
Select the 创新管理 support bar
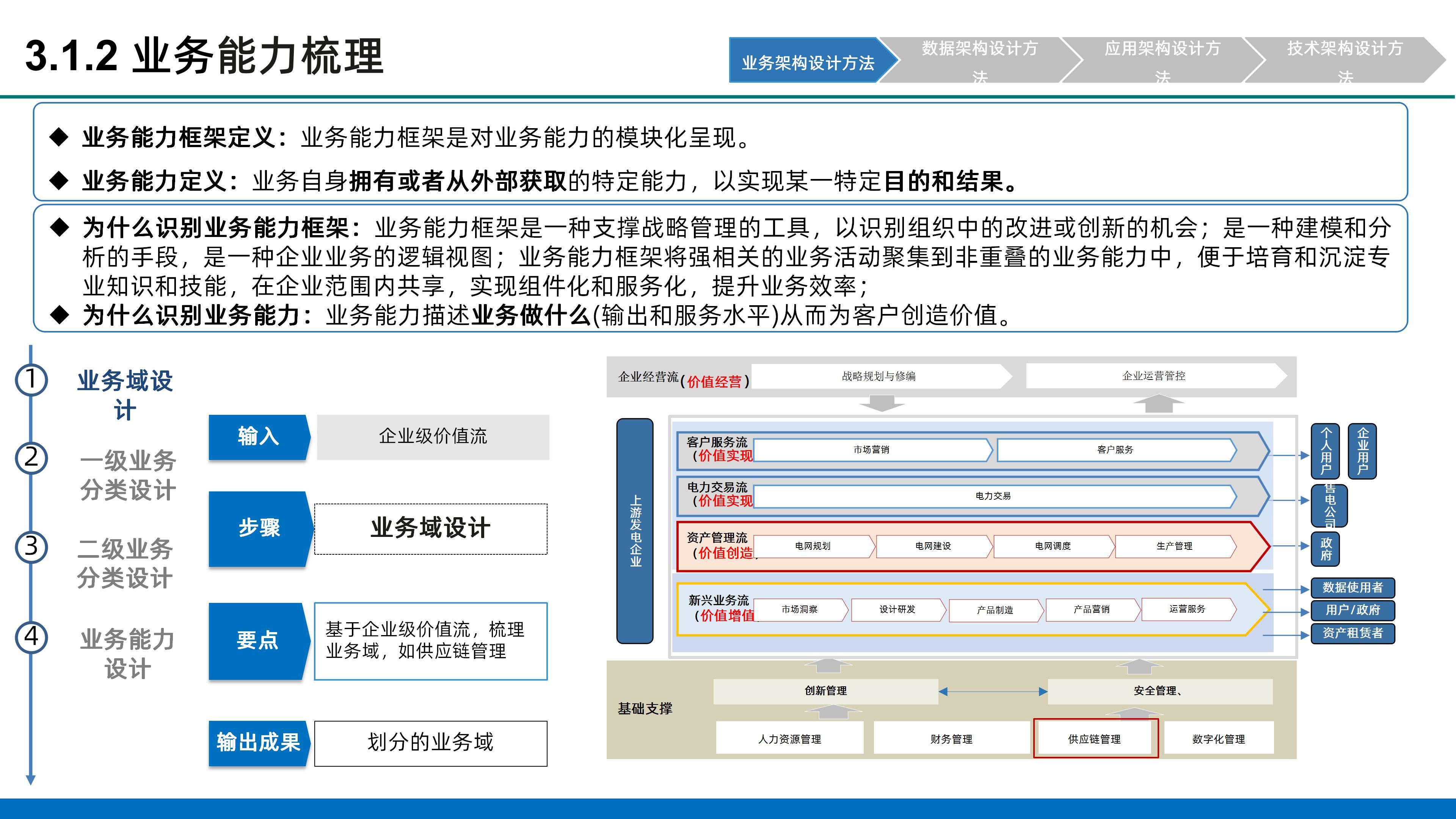[x=826, y=691]
